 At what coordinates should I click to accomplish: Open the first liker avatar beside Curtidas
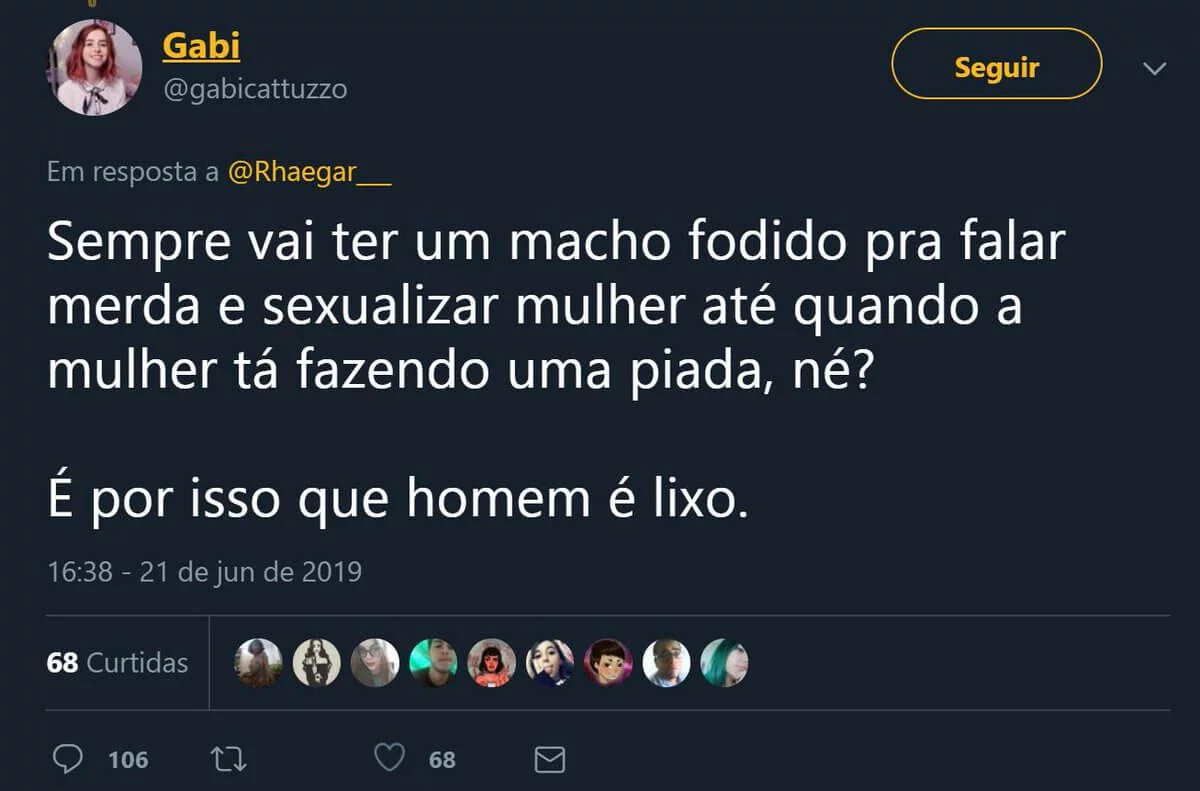click(258, 662)
